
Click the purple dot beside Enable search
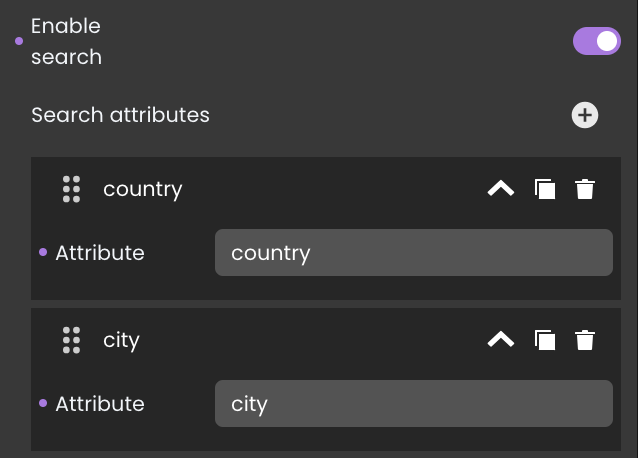click(19, 41)
